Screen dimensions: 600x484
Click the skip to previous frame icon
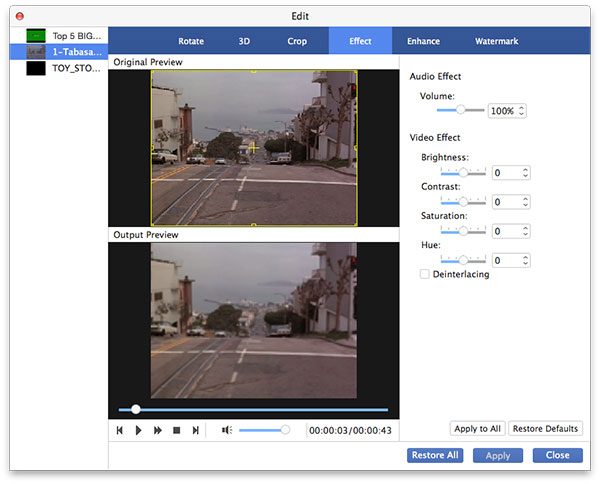click(x=119, y=430)
